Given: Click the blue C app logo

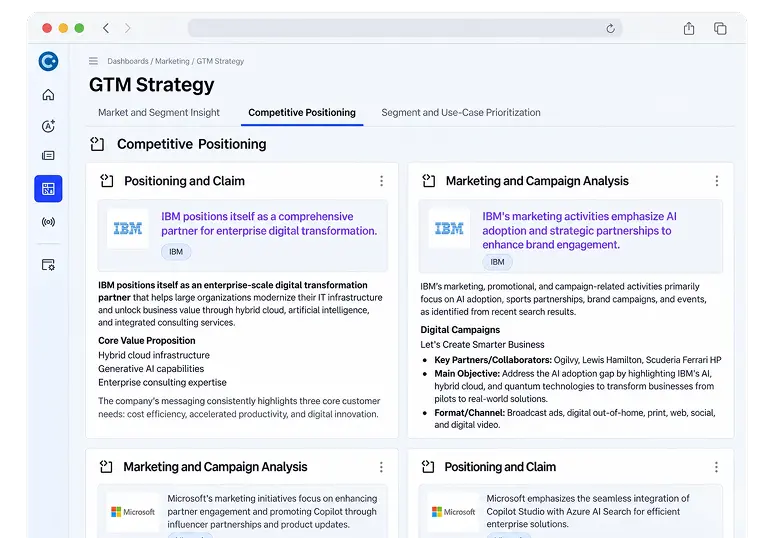Looking at the screenshot, I should [48, 61].
